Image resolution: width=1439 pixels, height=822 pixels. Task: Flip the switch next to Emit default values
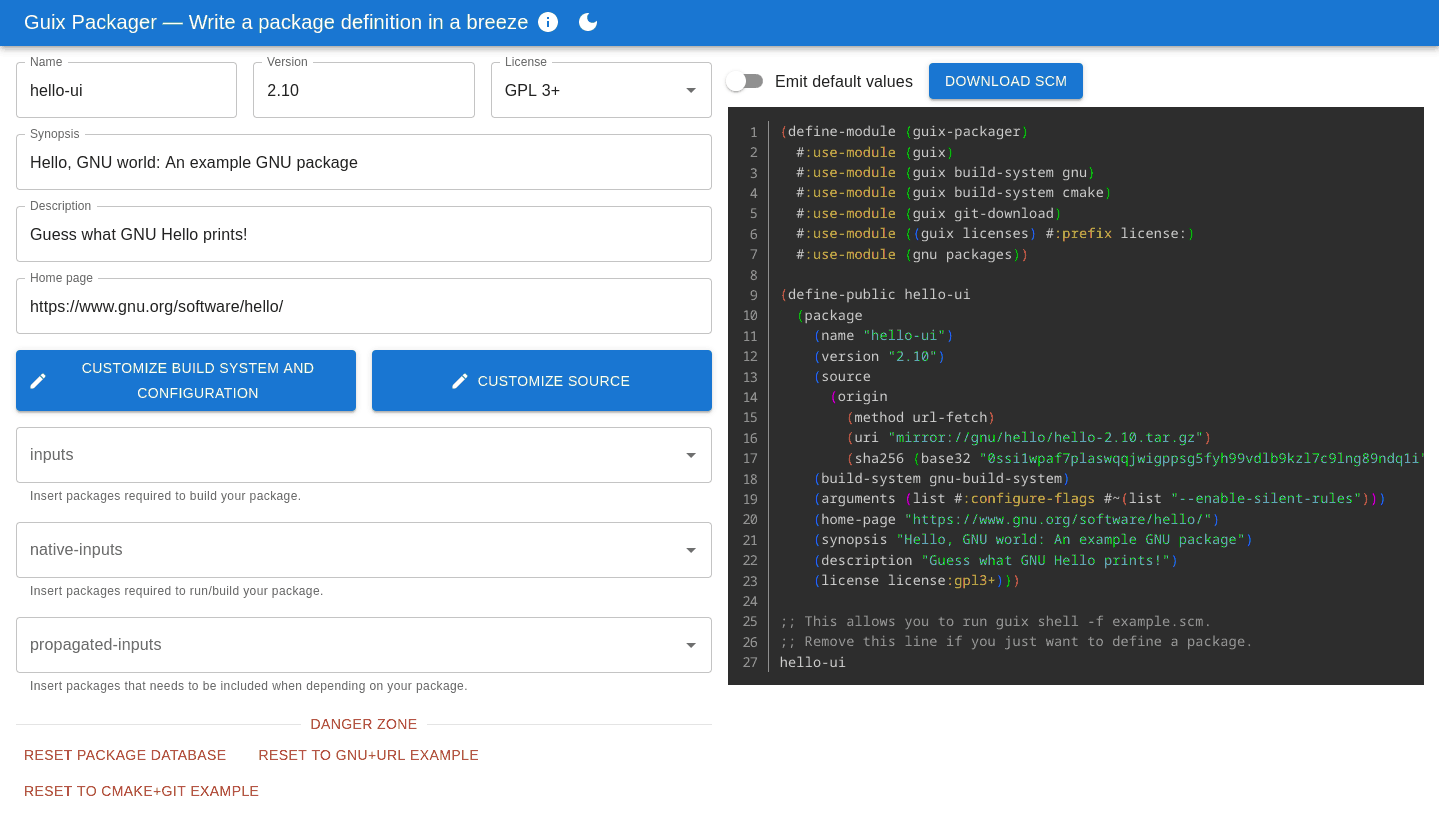[x=745, y=81]
